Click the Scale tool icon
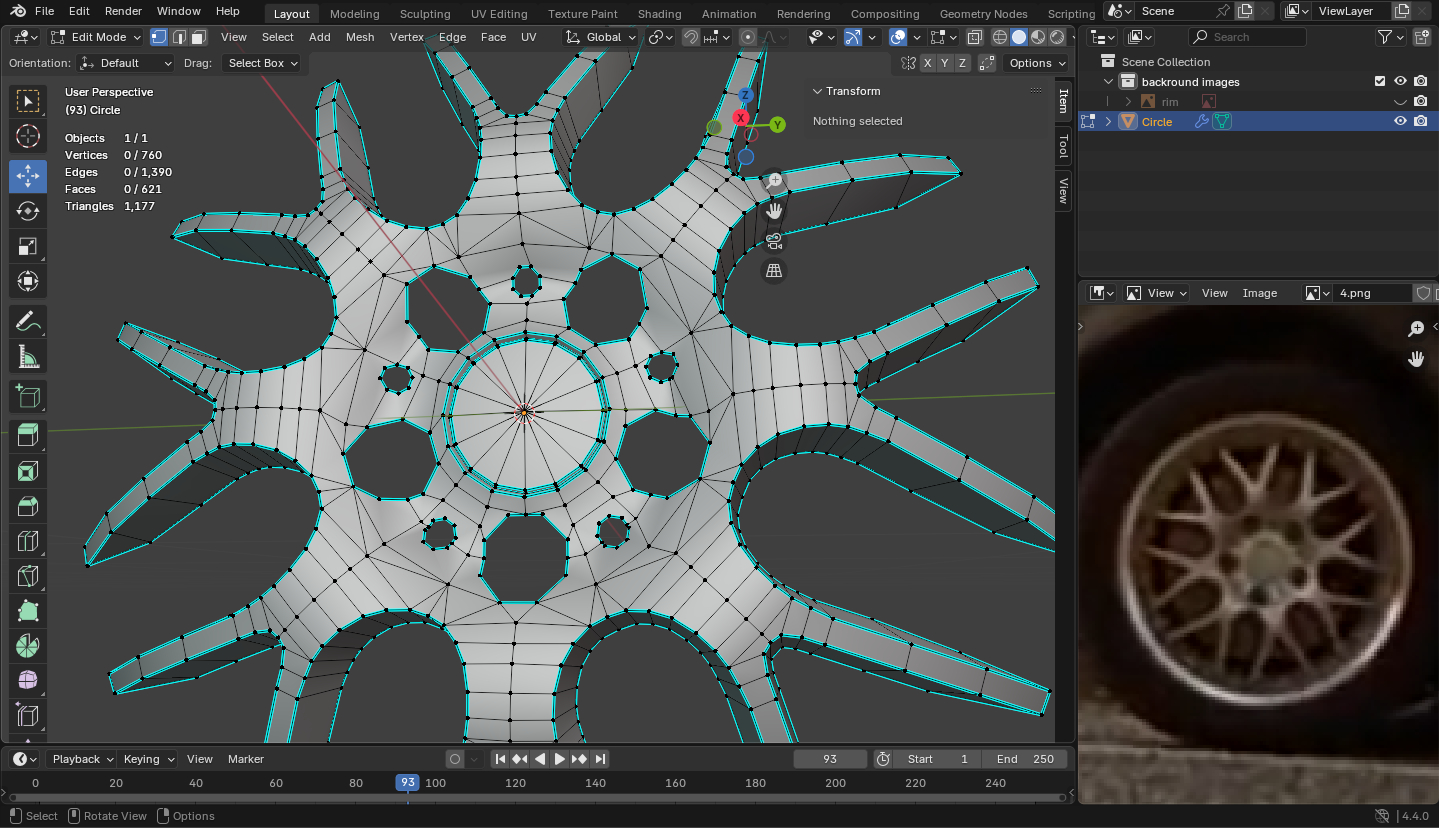The image size is (1439, 828). (x=28, y=246)
